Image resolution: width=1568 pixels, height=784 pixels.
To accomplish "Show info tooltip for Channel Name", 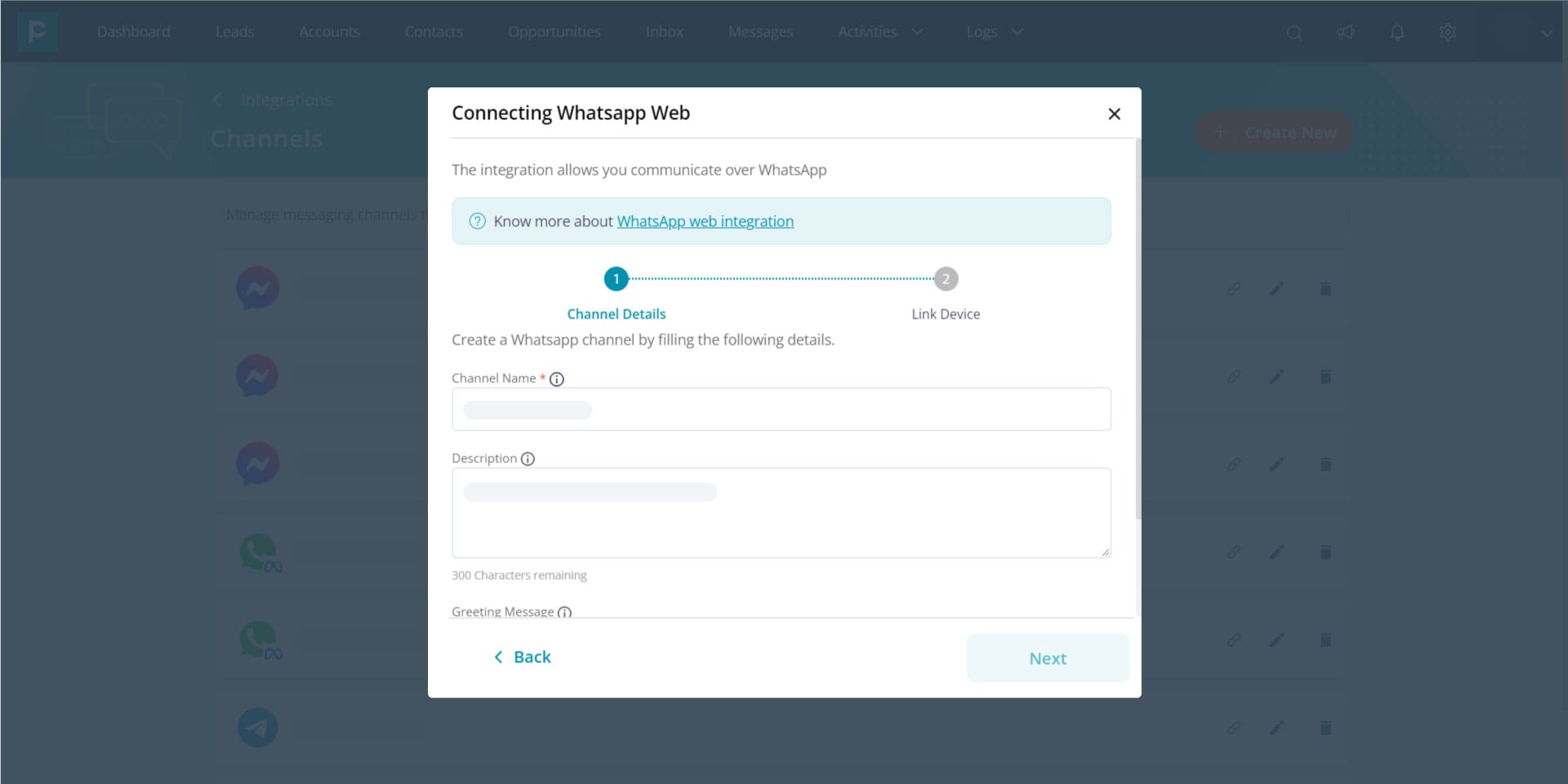I will tap(557, 379).
